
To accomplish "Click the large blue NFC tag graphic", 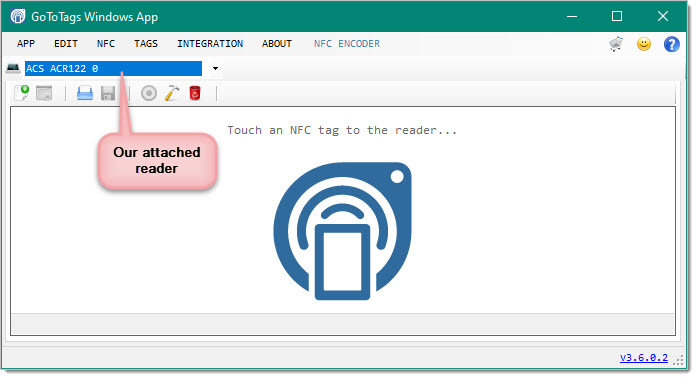I will pos(343,231).
